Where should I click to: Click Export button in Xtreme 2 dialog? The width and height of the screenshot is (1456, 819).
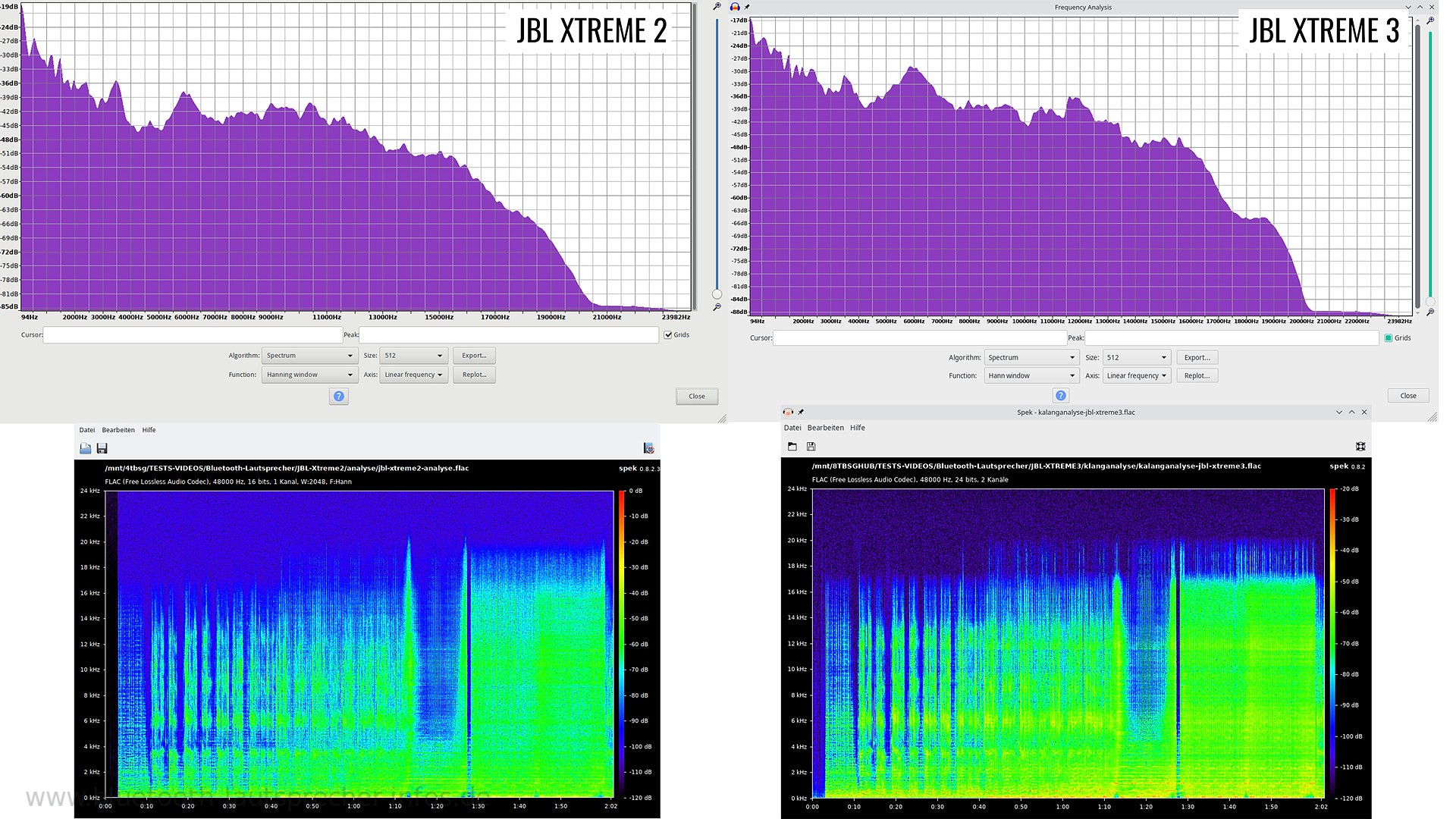(x=474, y=355)
